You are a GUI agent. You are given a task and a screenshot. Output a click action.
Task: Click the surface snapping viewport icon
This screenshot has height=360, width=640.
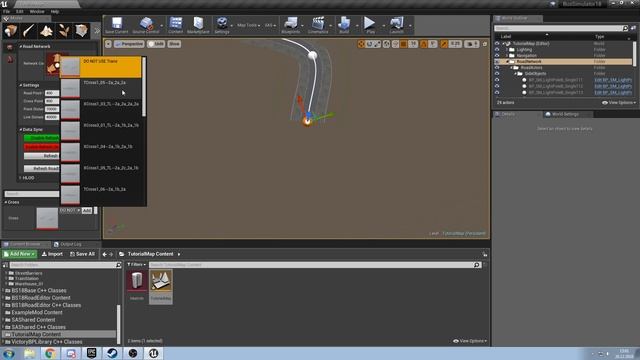click(395, 44)
